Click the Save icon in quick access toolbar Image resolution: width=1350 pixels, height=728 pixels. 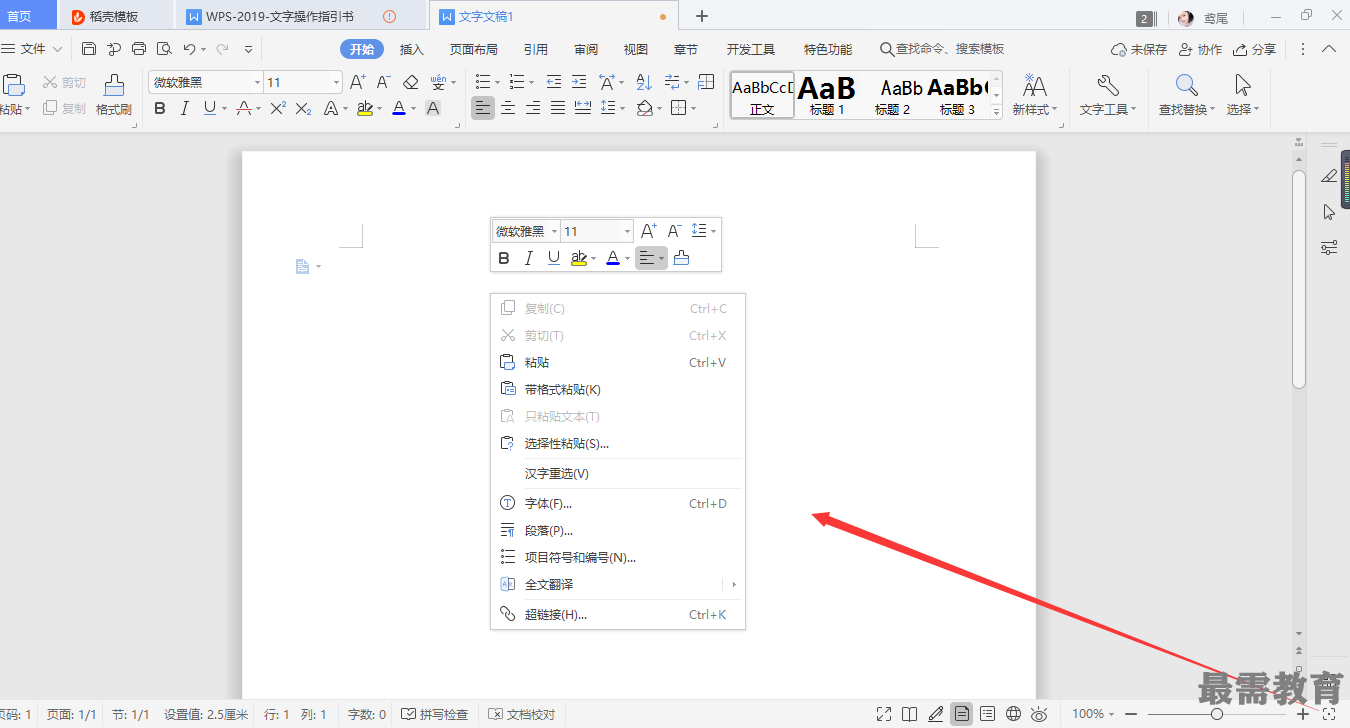tap(89, 49)
